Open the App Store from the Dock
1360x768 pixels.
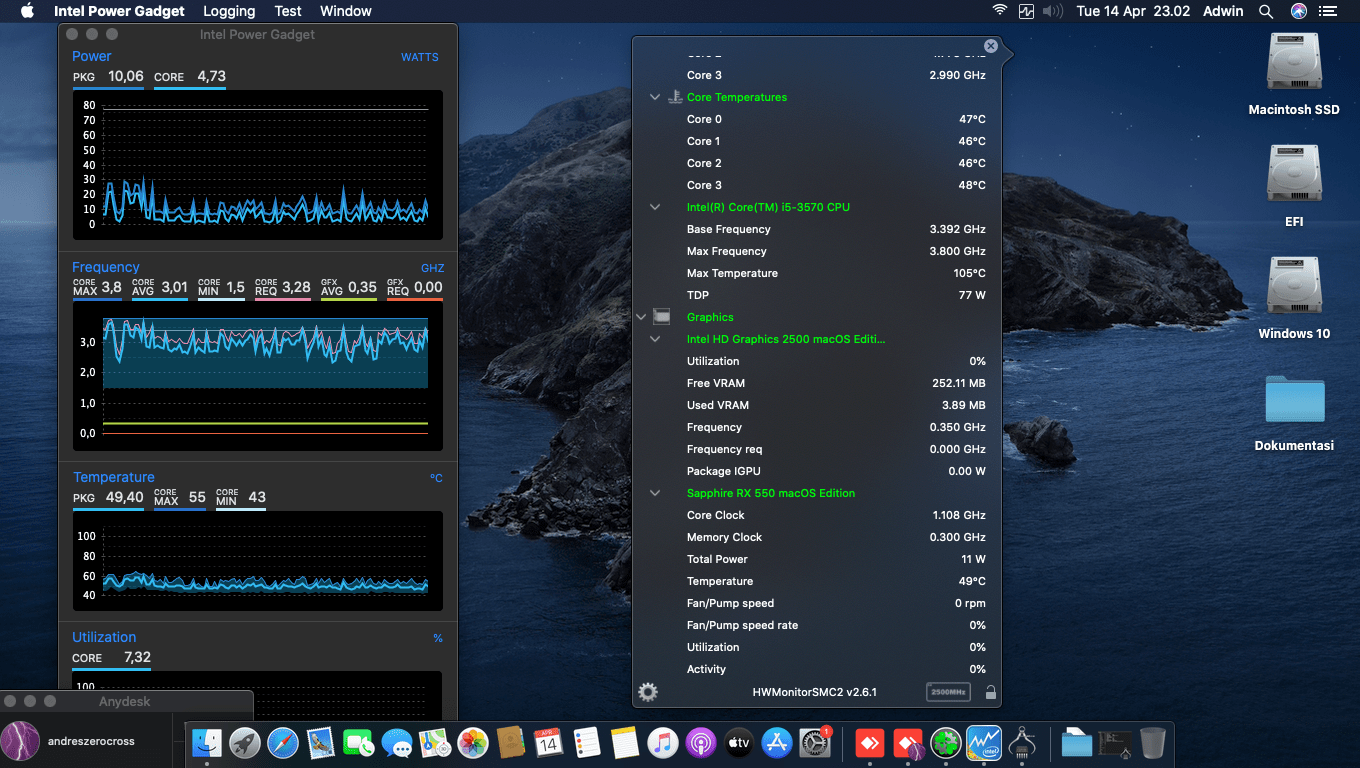click(777, 743)
